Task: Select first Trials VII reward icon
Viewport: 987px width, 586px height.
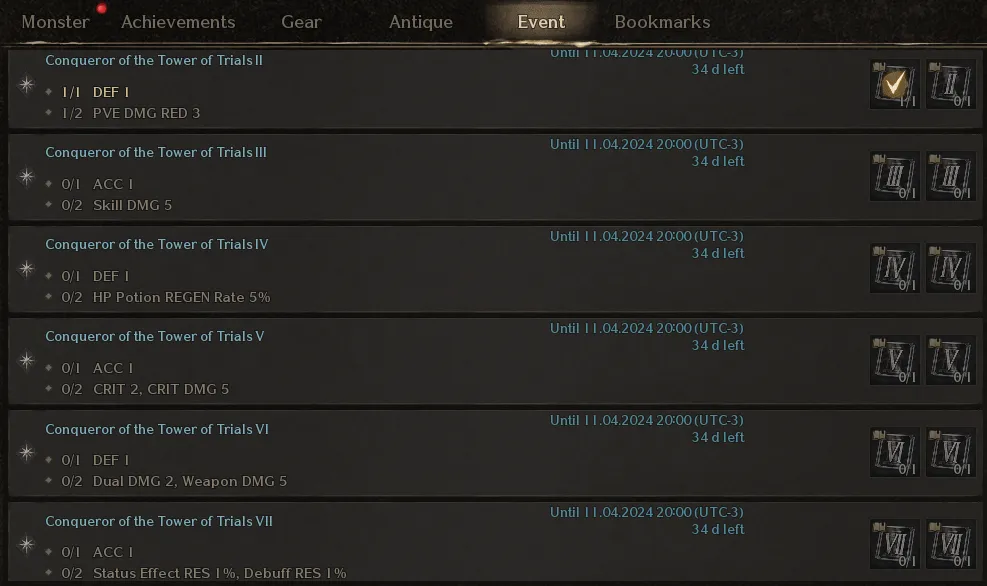Action: (x=894, y=544)
